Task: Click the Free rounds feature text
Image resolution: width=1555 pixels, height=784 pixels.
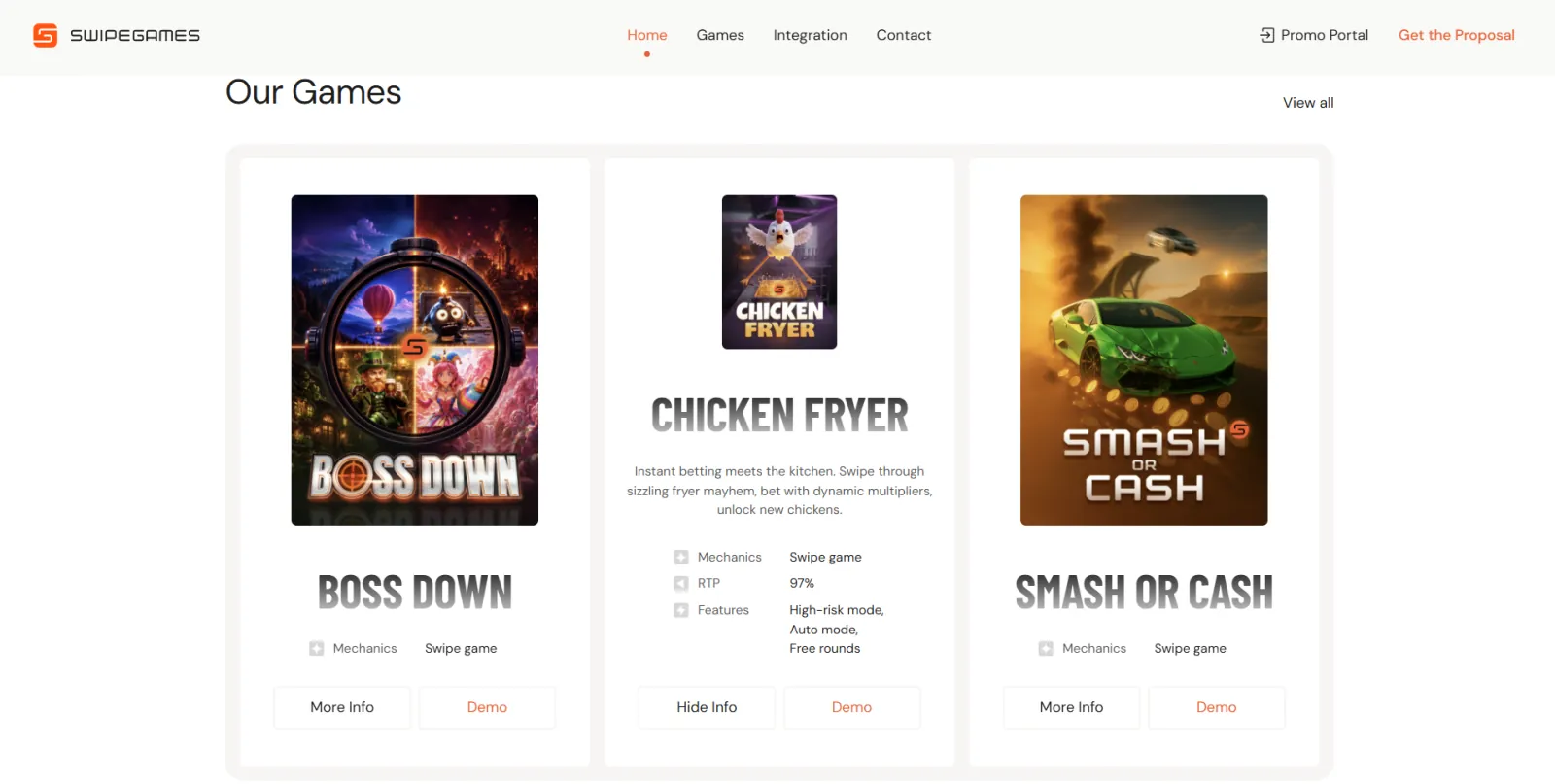Action: 825,648
